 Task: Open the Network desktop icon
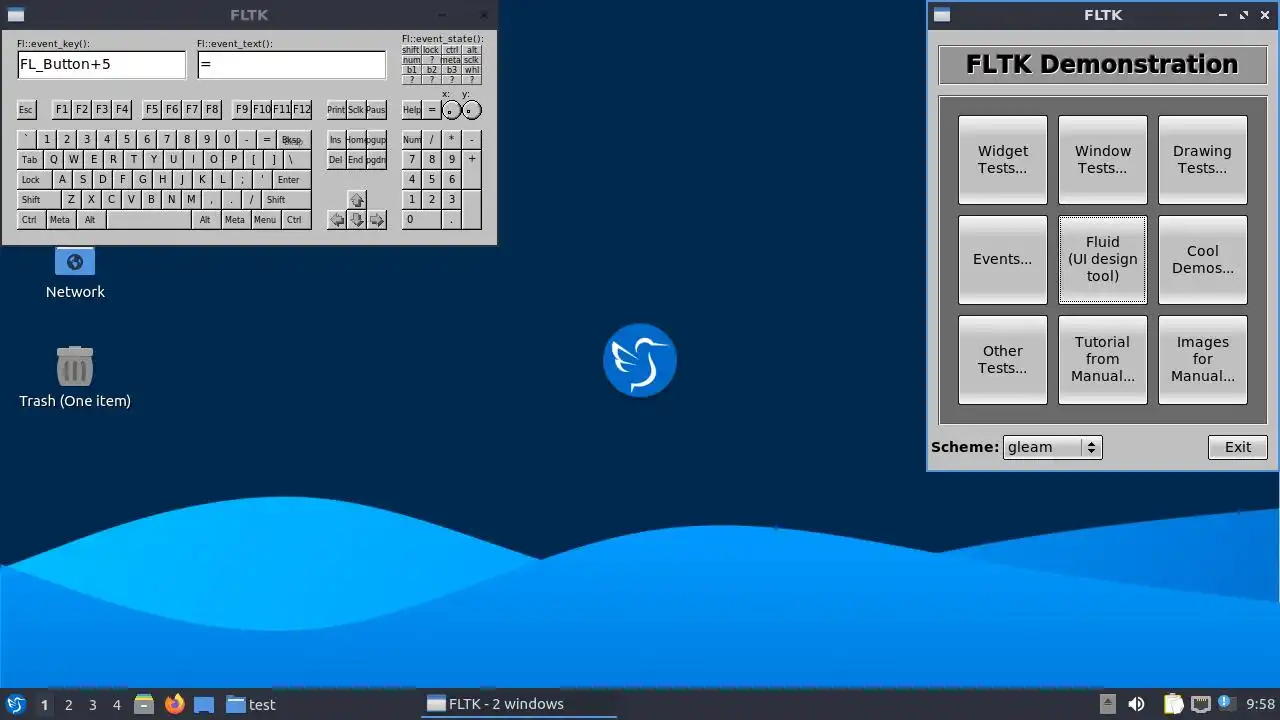(75, 272)
